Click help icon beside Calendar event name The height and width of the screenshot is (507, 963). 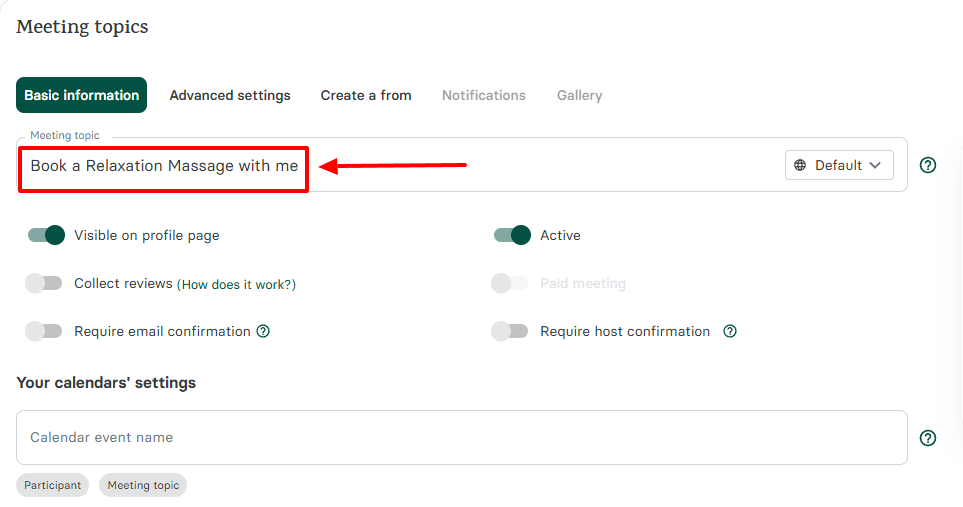[x=927, y=438]
